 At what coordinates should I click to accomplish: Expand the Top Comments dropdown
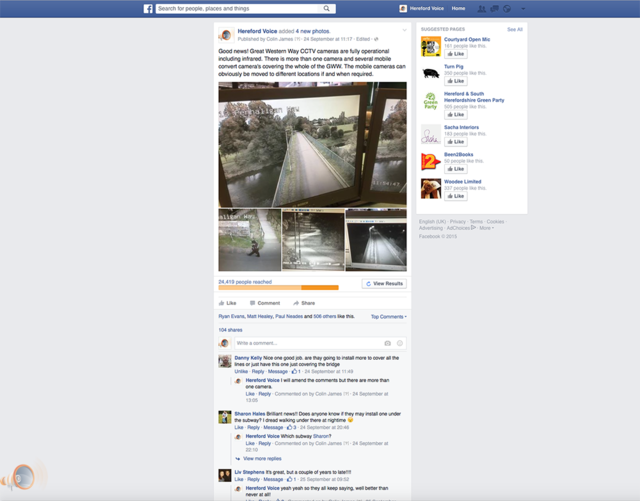click(x=388, y=316)
